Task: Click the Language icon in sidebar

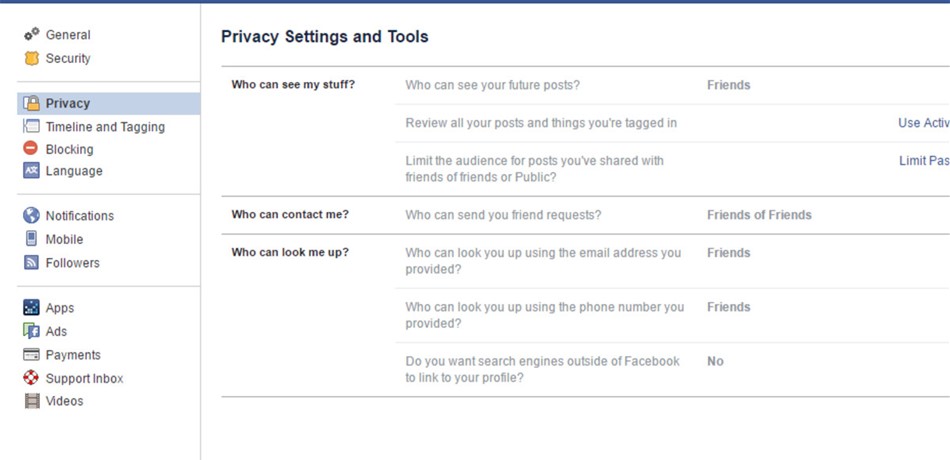Action: tap(31, 171)
